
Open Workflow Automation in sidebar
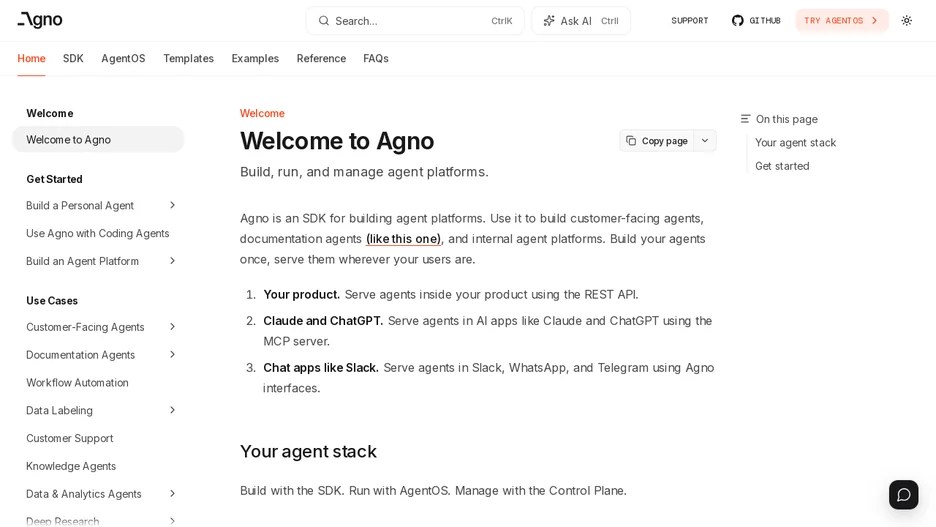[78, 383]
